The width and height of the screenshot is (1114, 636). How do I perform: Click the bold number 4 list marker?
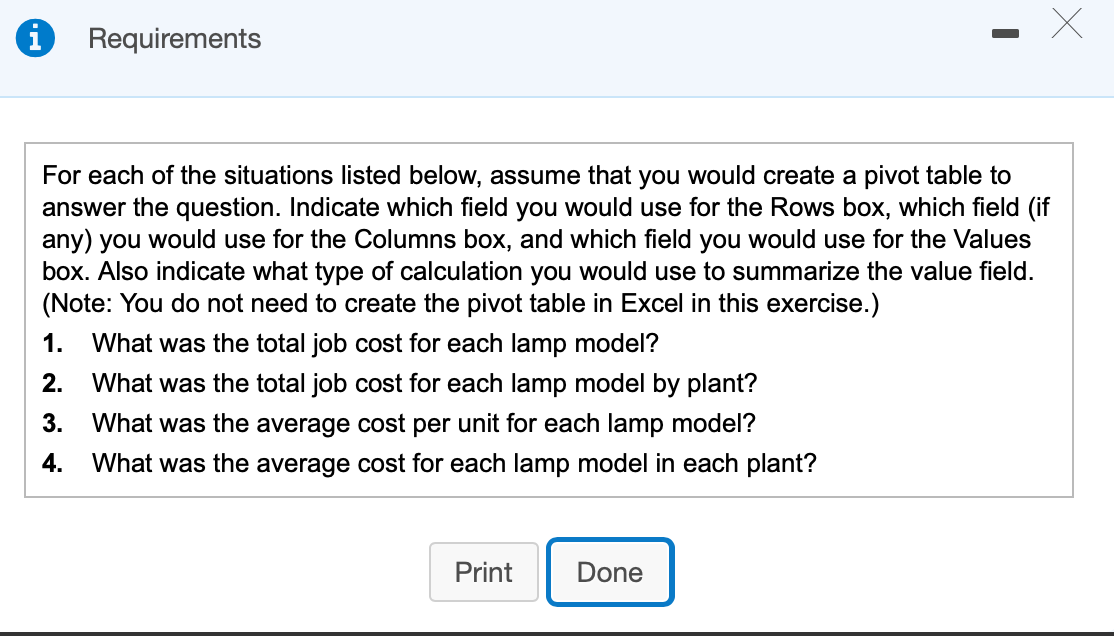tap(48, 463)
